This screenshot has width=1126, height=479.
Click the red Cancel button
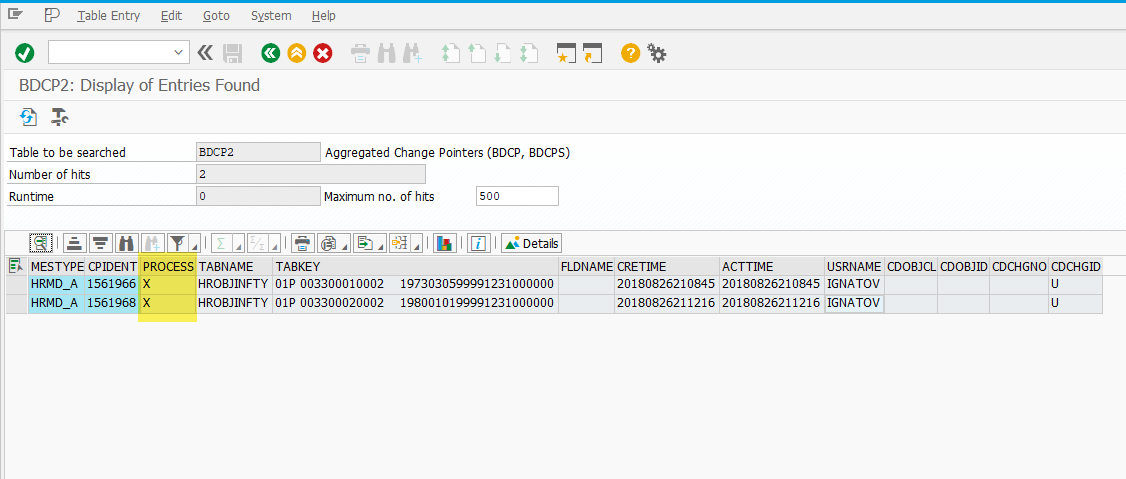coord(322,52)
